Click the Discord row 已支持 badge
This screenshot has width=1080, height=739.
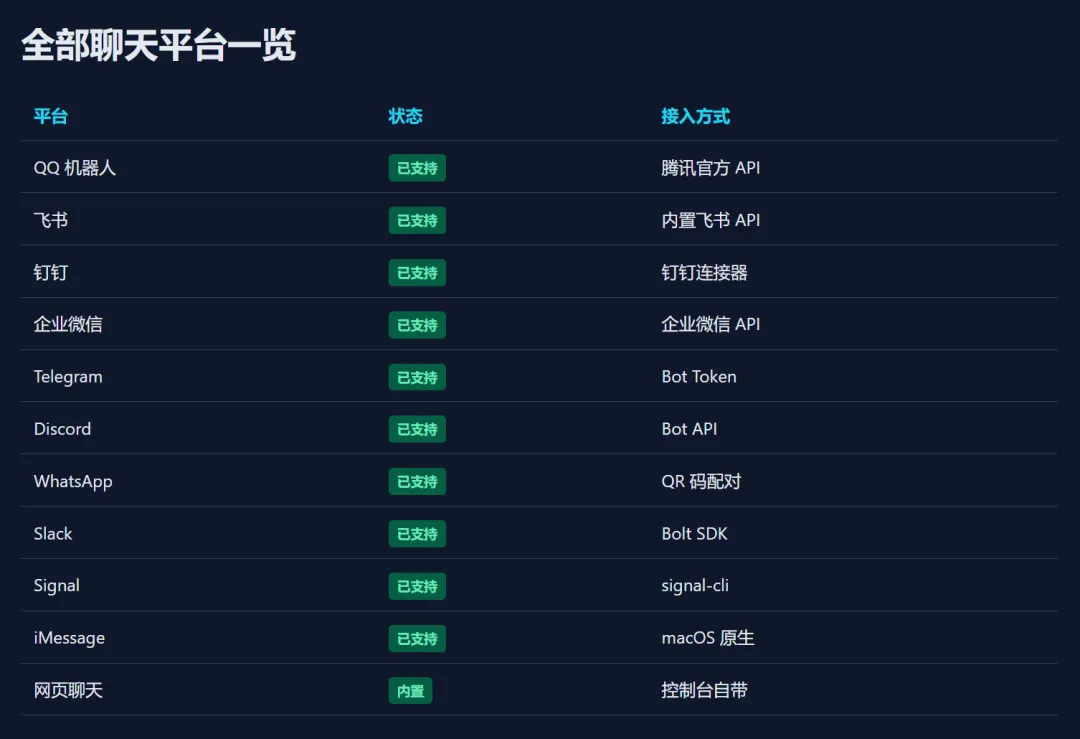(417, 429)
